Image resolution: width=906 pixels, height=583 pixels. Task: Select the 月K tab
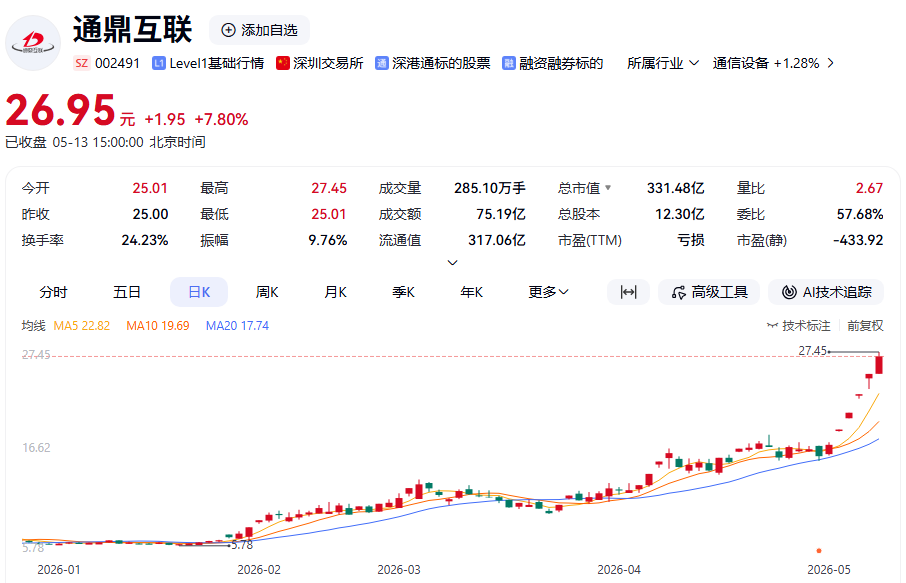tap(335, 292)
